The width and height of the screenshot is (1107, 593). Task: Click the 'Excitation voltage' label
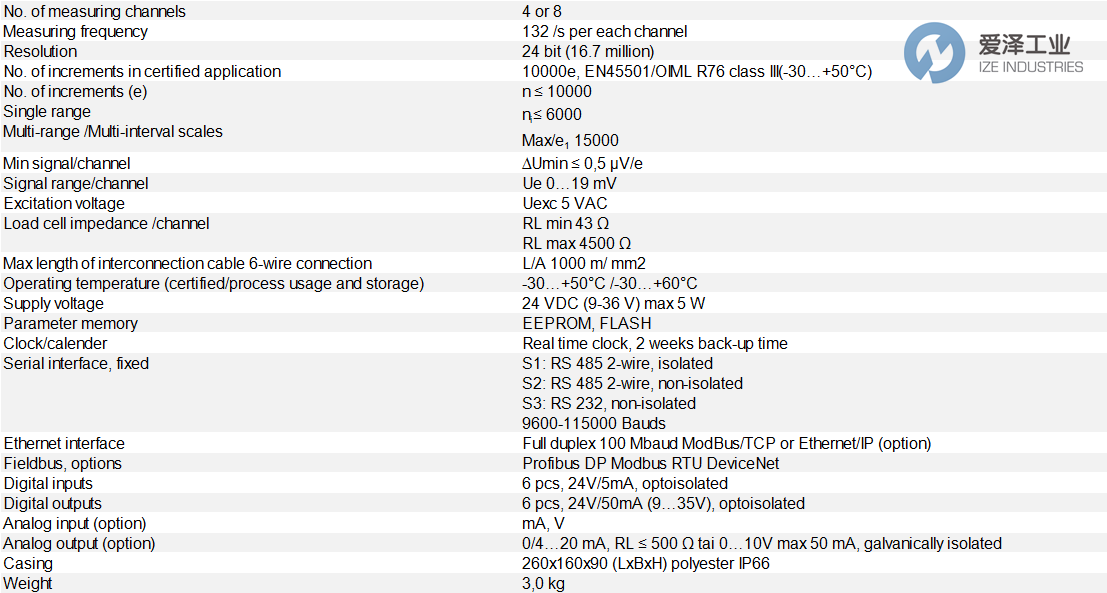tap(68, 203)
